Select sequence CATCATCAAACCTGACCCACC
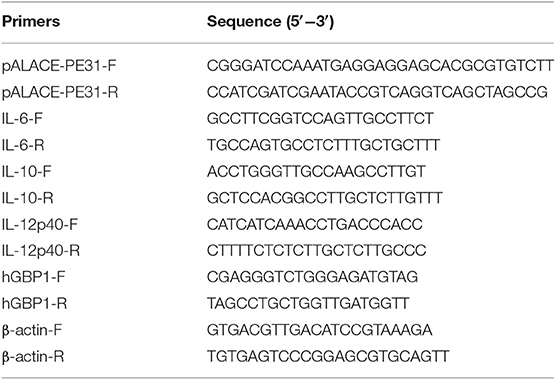Screen dimensions: 556x380 click(x=315, y=224)
